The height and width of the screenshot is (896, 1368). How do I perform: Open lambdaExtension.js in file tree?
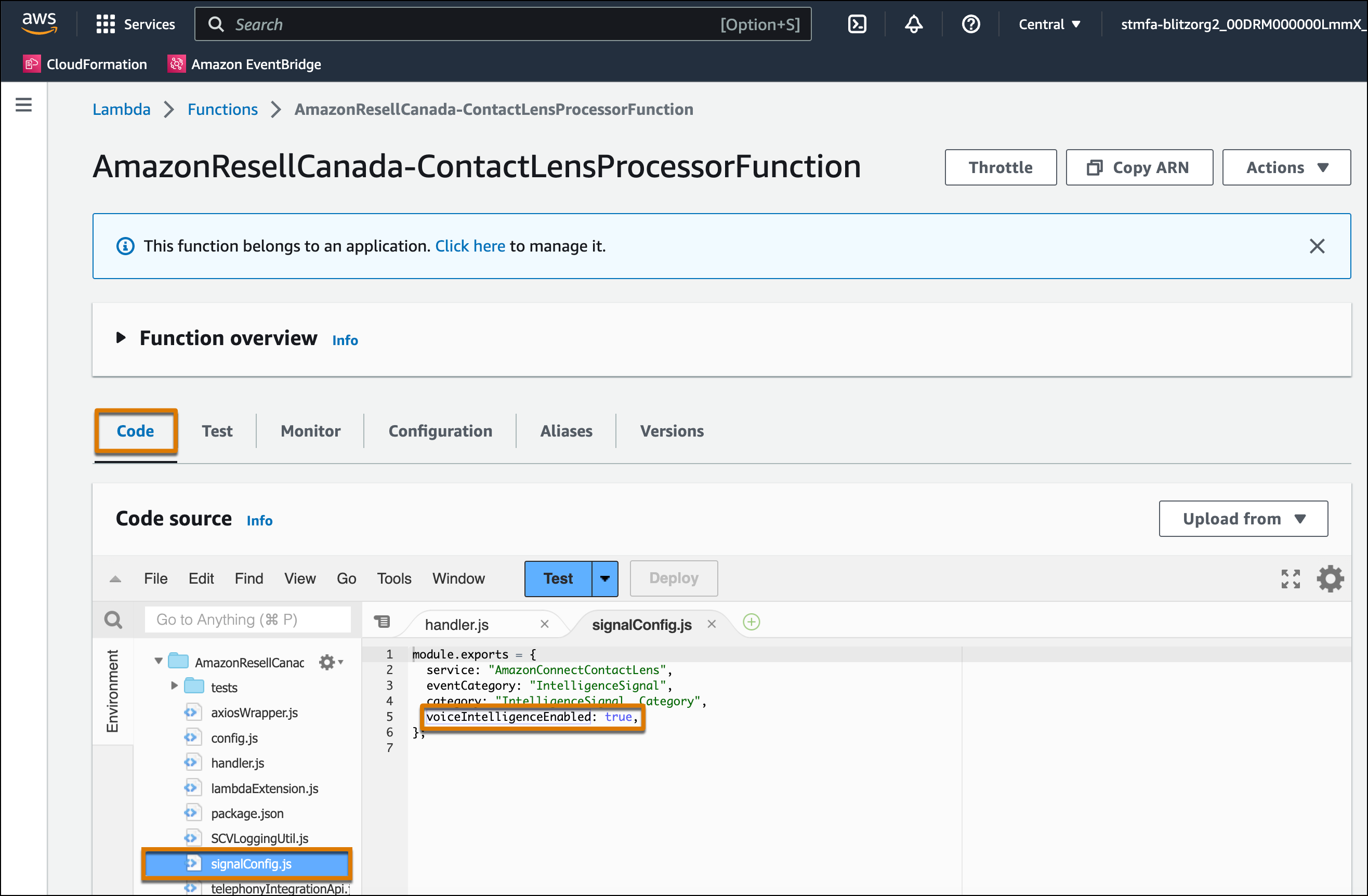265,788
